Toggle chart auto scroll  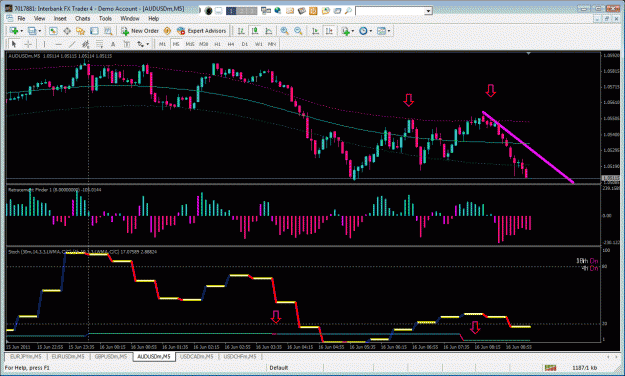[315, 31]
